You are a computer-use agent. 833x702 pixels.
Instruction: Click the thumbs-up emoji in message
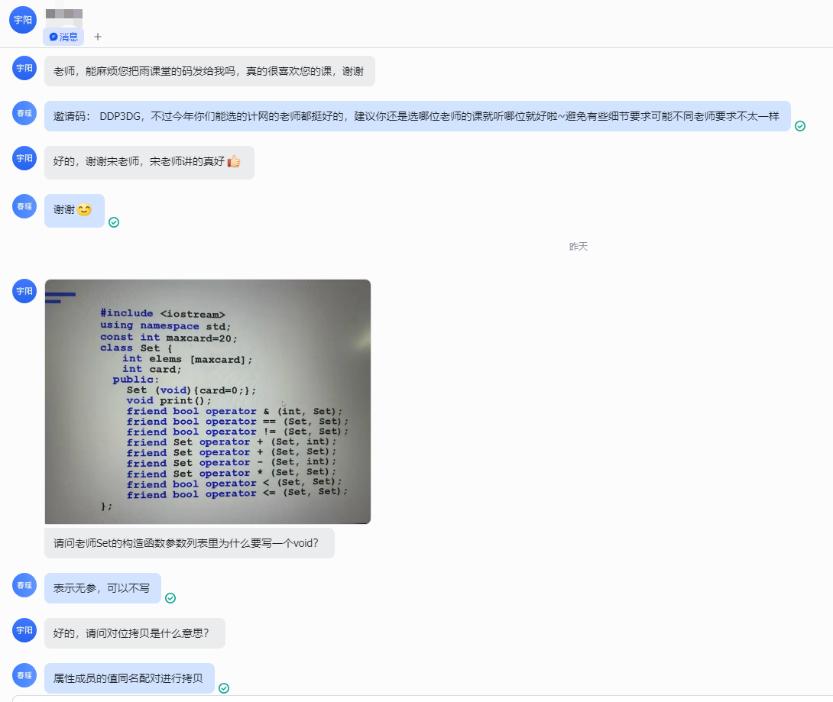click(234, 161)
